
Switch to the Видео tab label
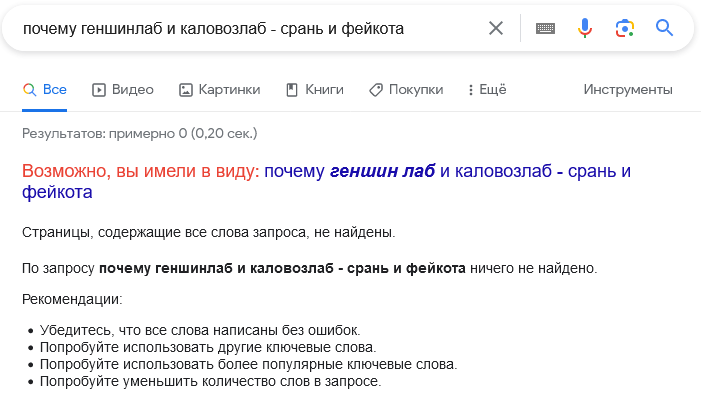click(132, 90)
